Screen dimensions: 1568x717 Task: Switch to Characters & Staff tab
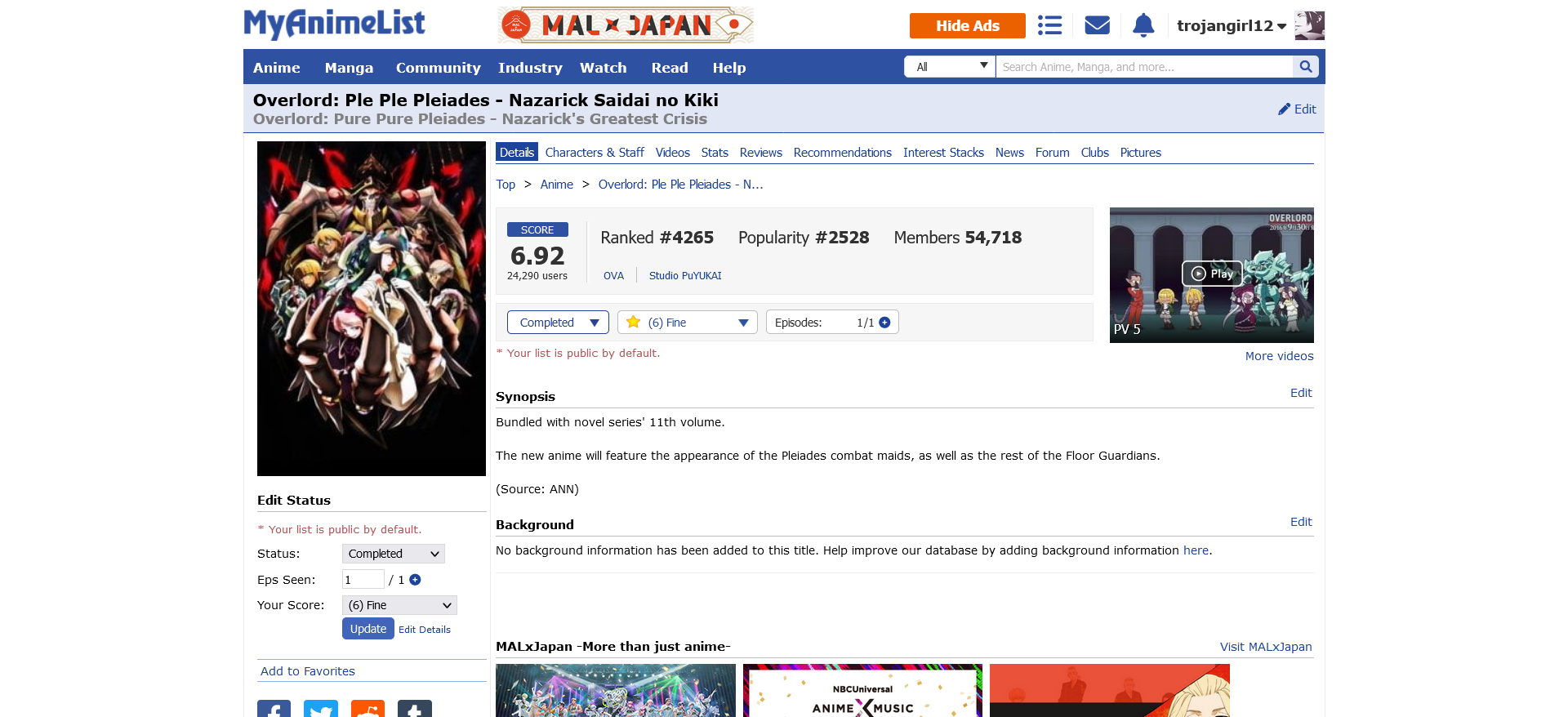(x=595, y=153)
